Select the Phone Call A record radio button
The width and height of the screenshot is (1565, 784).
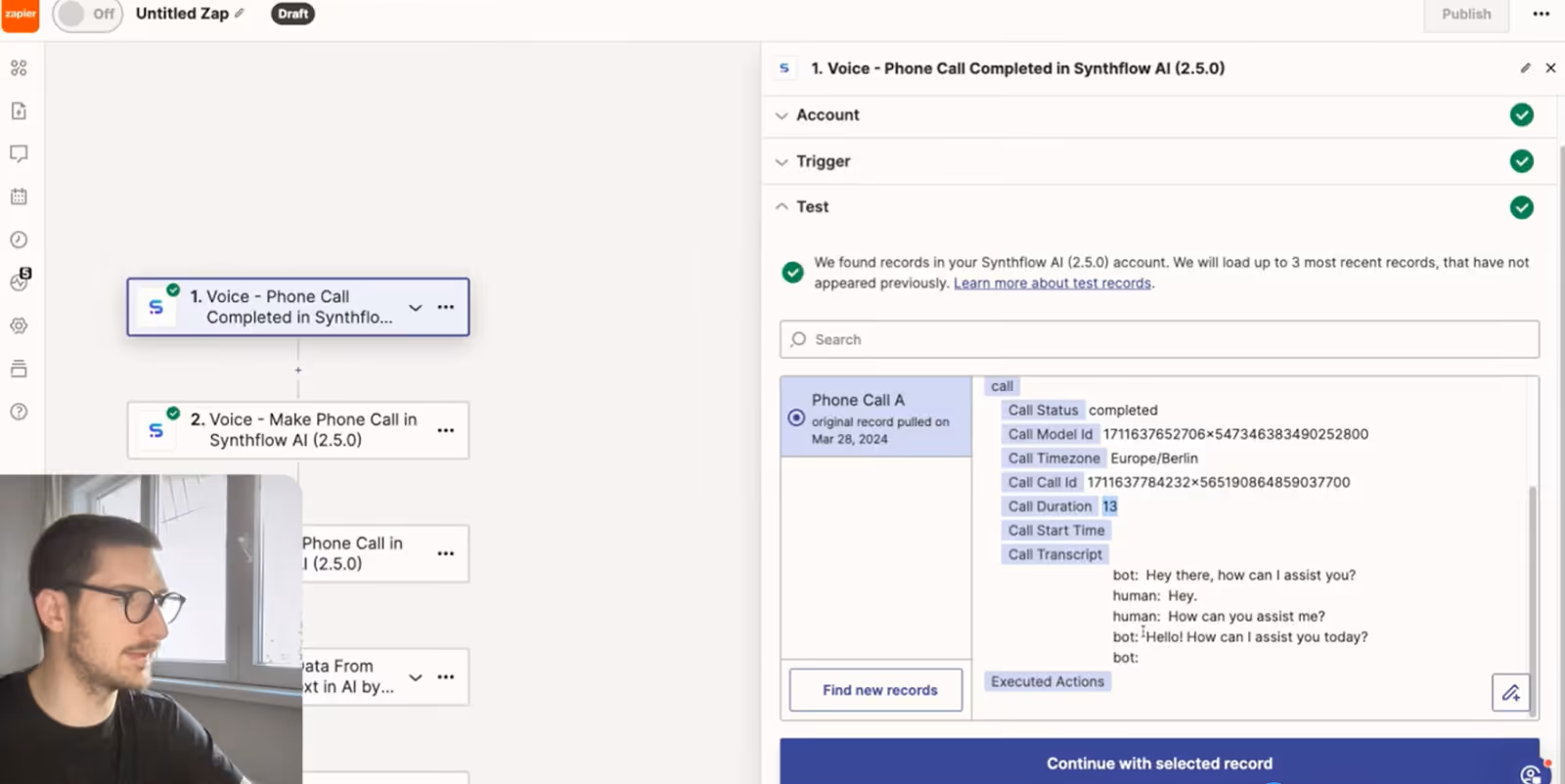(x=796, y=417)
